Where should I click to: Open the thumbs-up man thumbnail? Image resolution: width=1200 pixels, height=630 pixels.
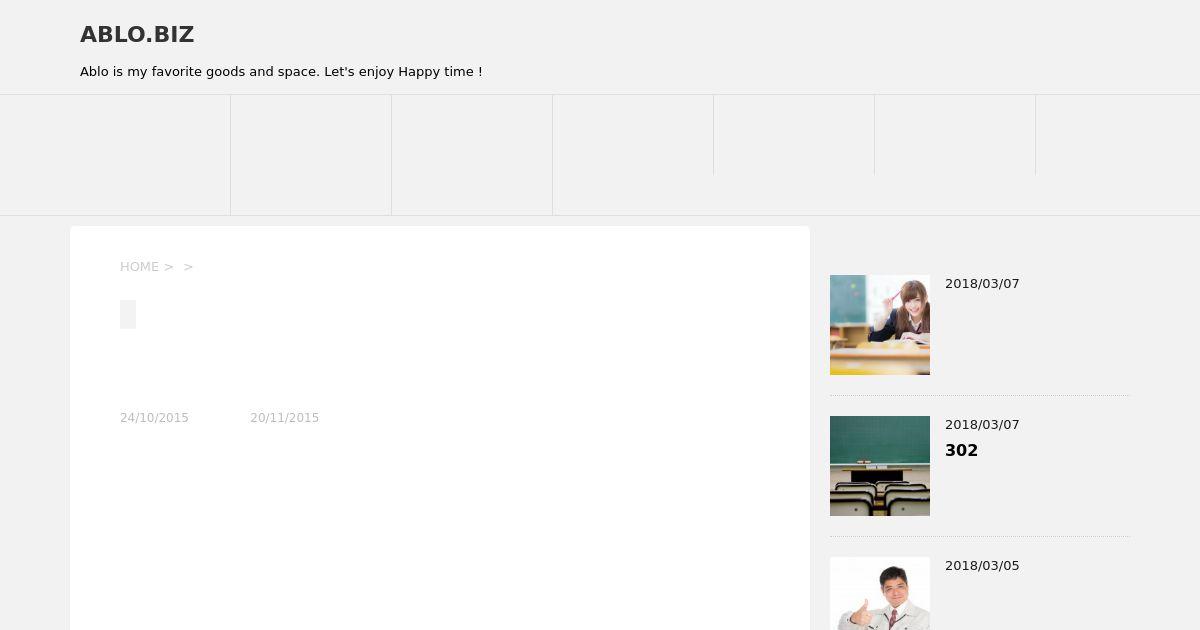click(880, 593)
